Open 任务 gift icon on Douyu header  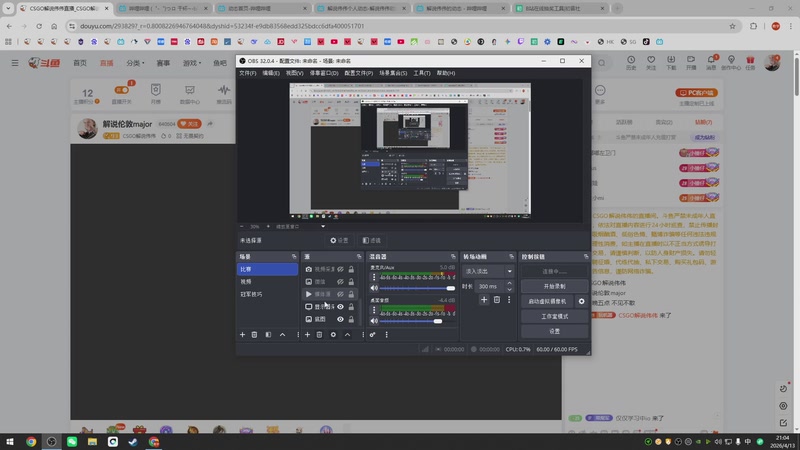750,63
